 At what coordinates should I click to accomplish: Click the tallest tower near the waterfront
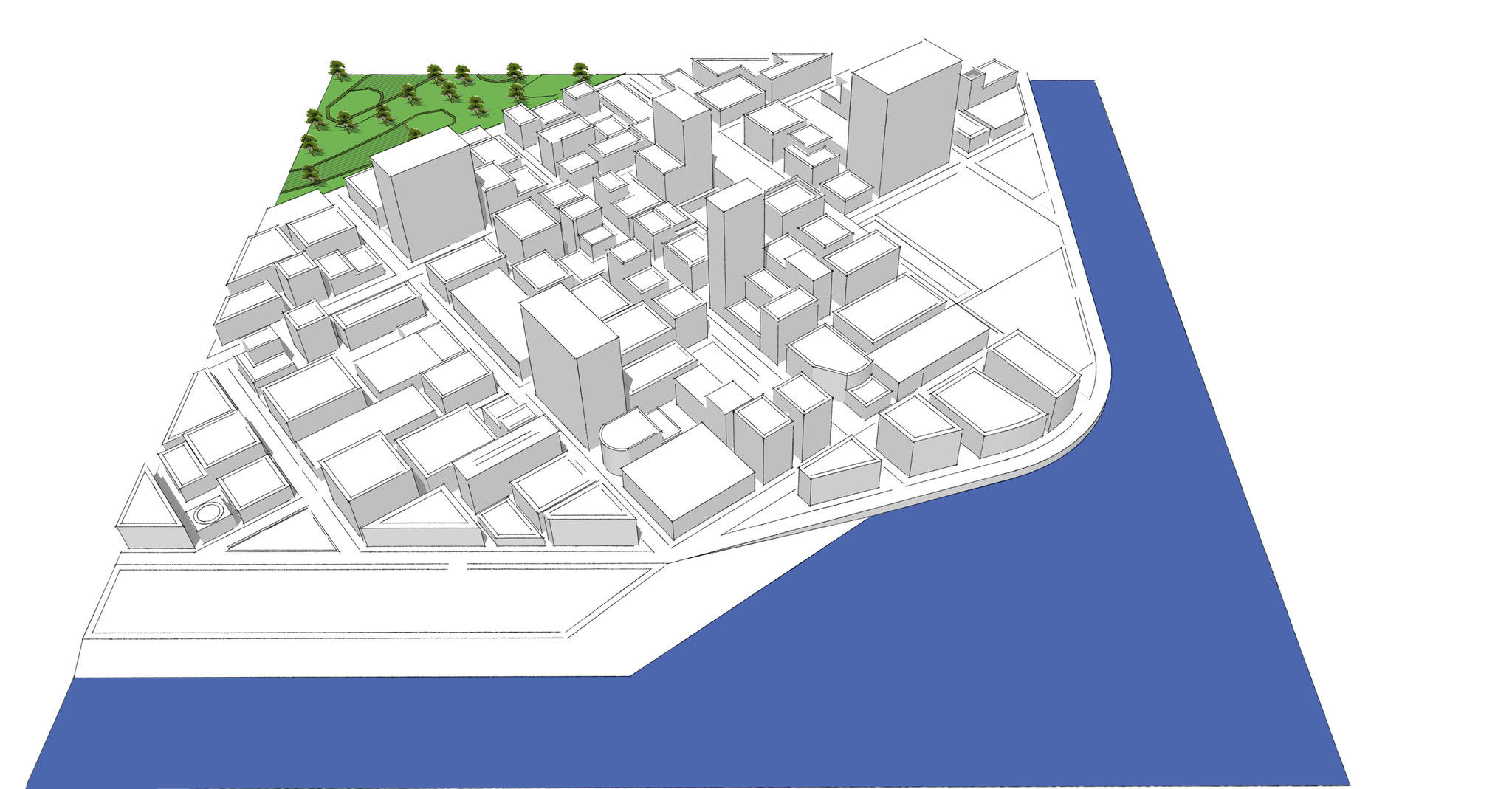point(904,118)
